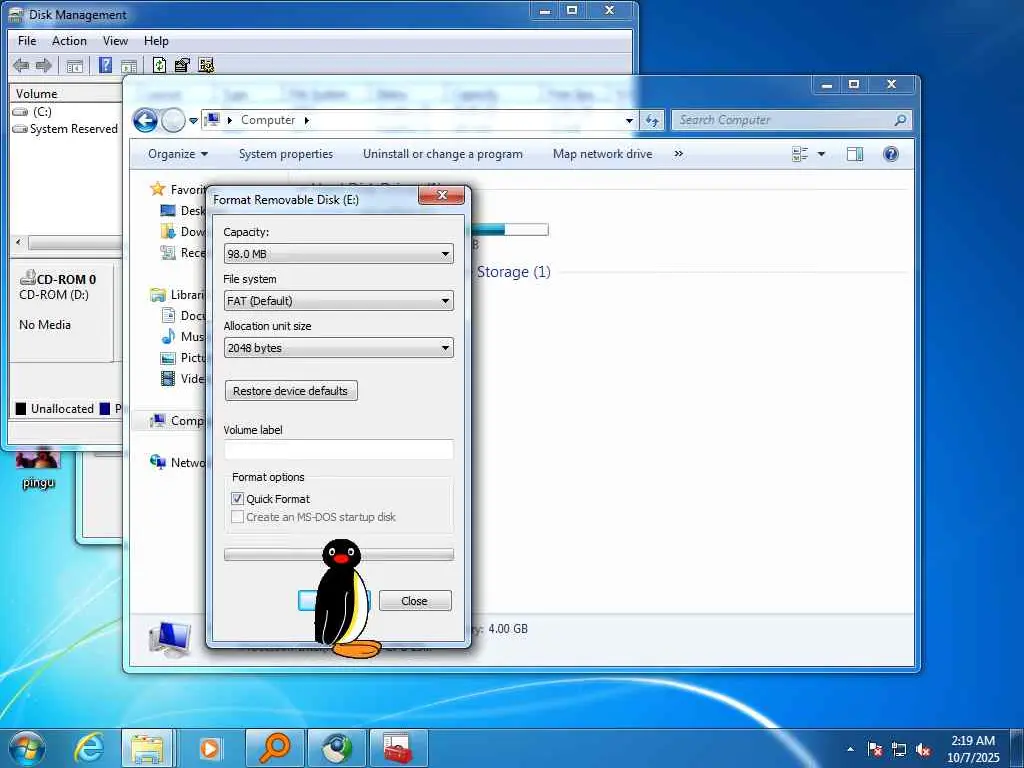Click Map network drive

point(602,154)
